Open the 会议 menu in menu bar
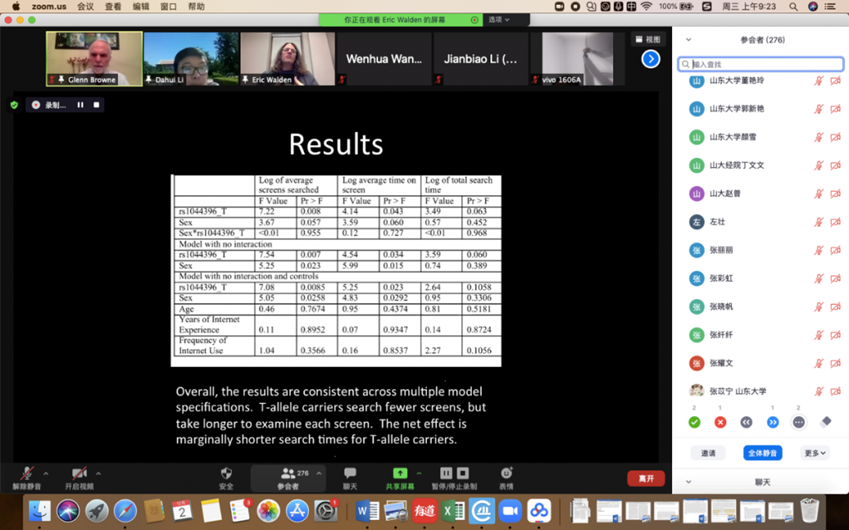Viewport: 849px width, 530px height. [85, 6]
